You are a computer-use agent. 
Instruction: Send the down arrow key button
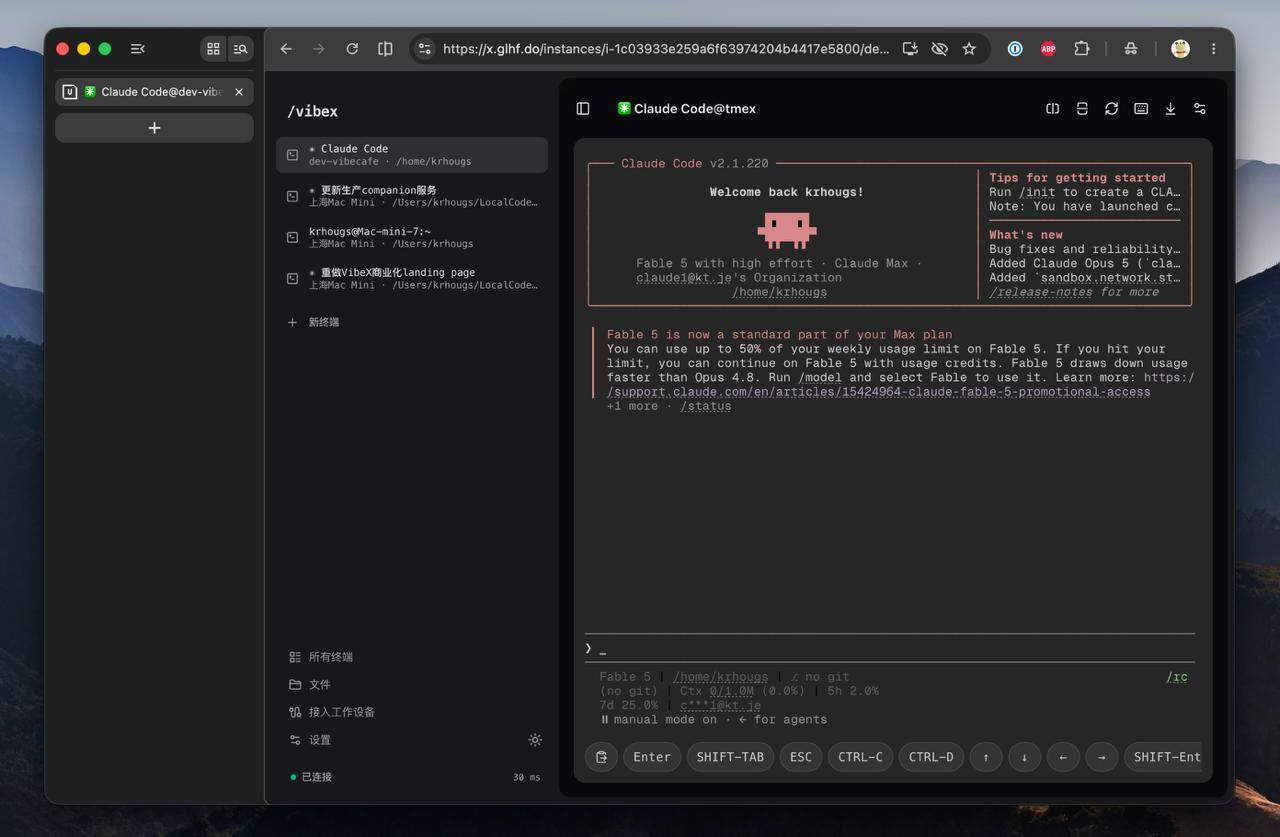pyautogui.click(x=1024, y=757)
